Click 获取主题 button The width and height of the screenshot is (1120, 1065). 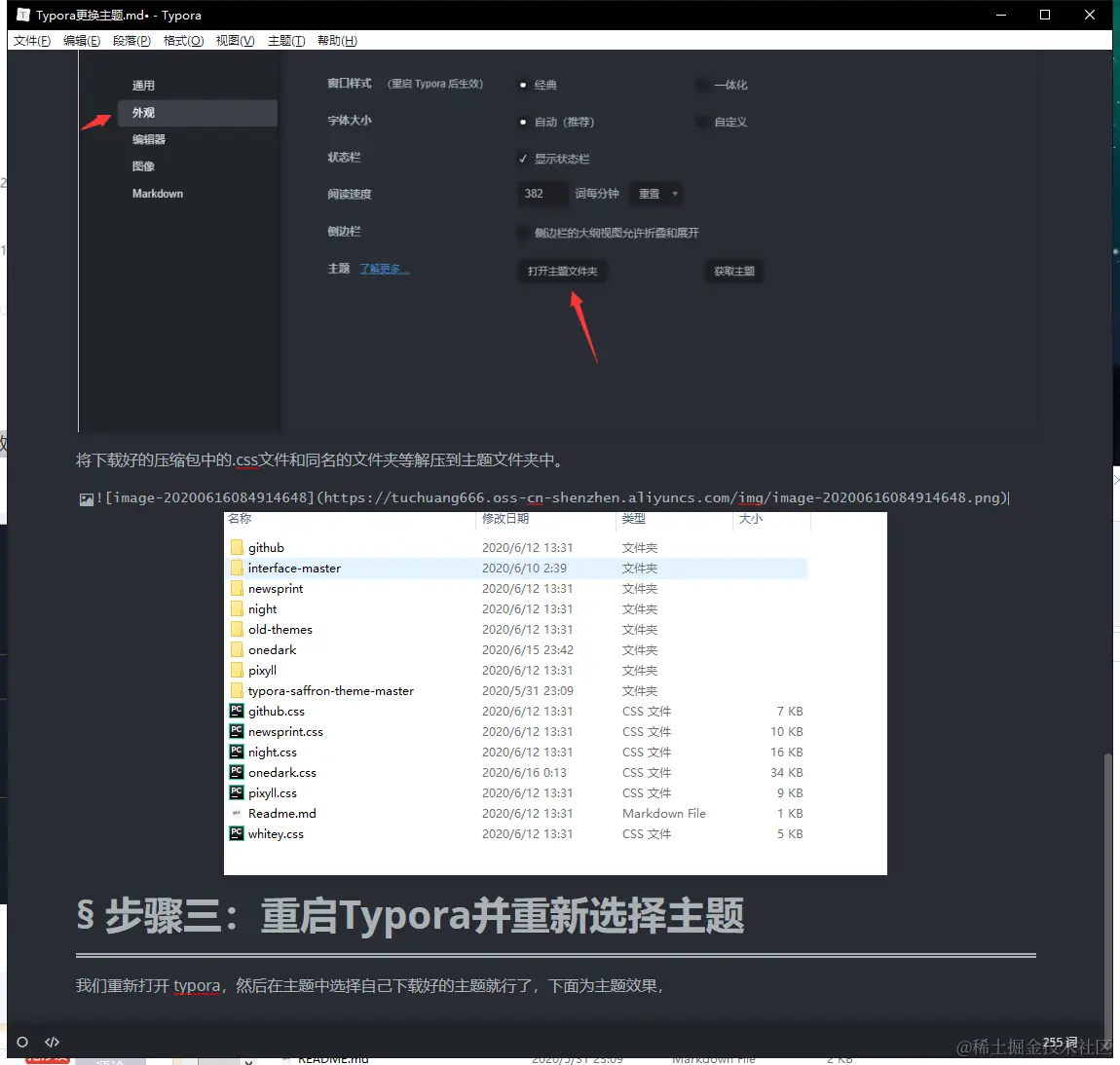coord(734,272)
